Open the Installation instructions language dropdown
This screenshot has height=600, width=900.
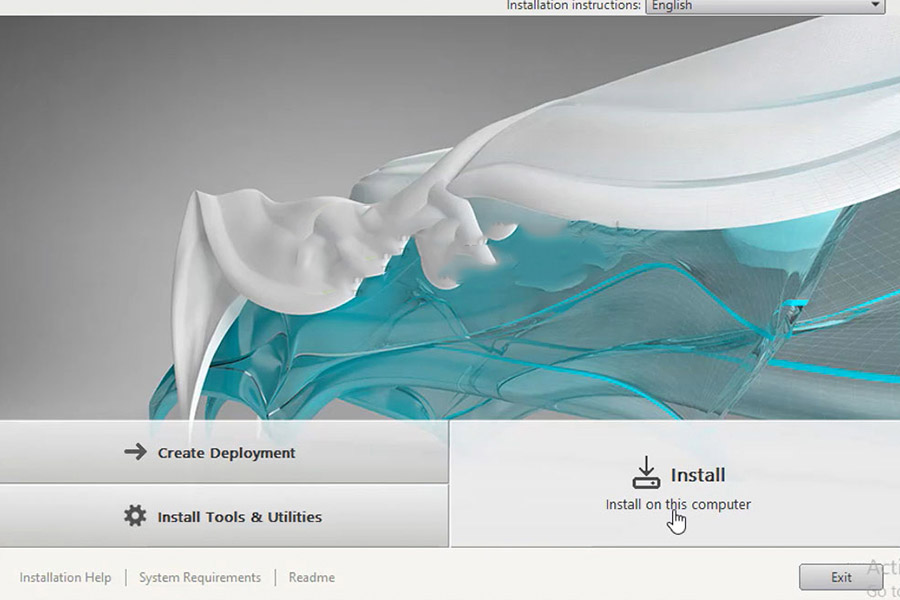pos(765,6)
